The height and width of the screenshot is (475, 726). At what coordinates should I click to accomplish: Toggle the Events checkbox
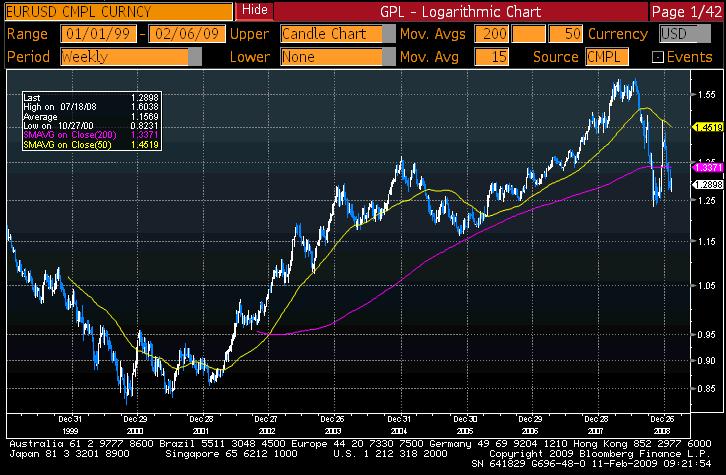click(x=658, y=58)
